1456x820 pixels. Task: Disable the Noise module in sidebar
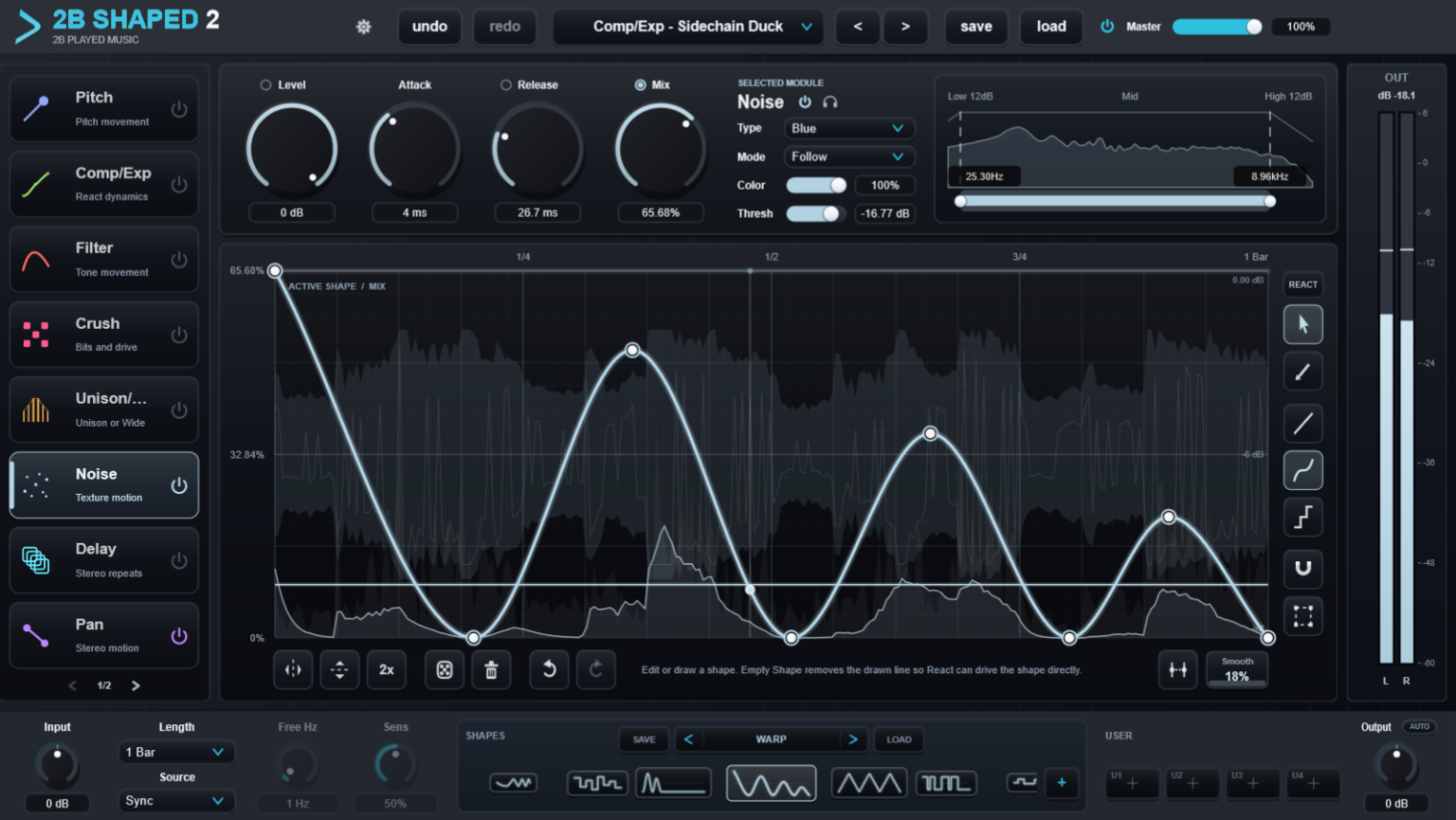click(x=179, y=486)
